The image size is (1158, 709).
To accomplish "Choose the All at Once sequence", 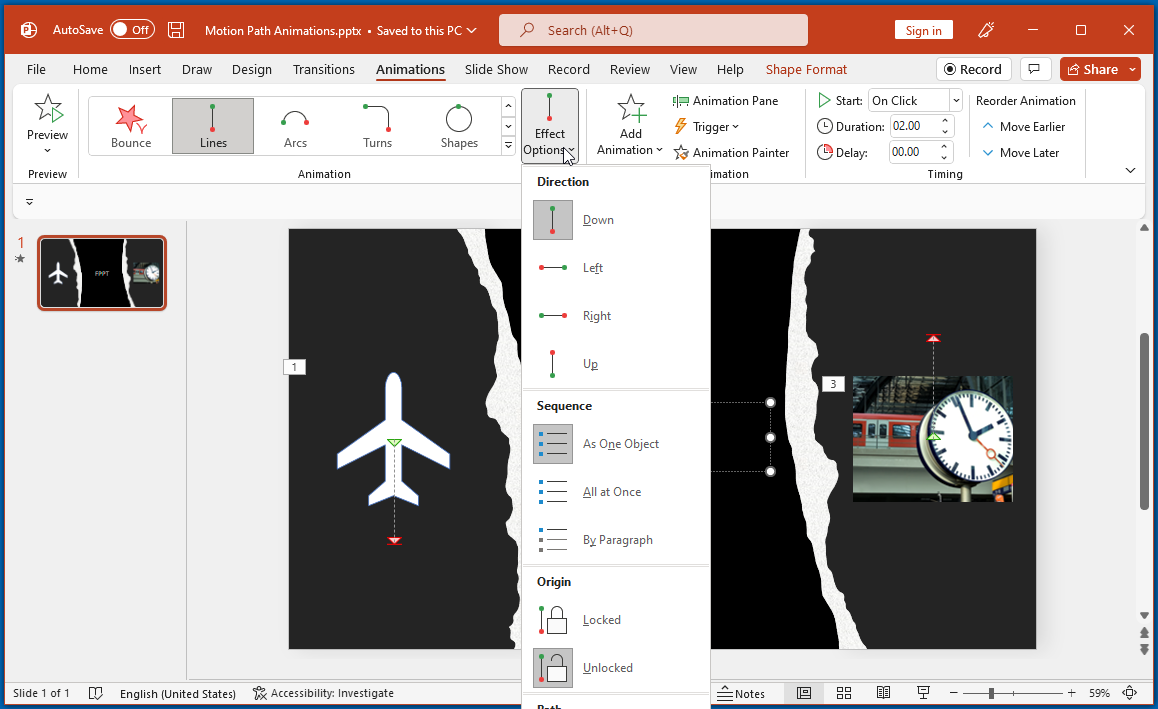I will 612,492.
